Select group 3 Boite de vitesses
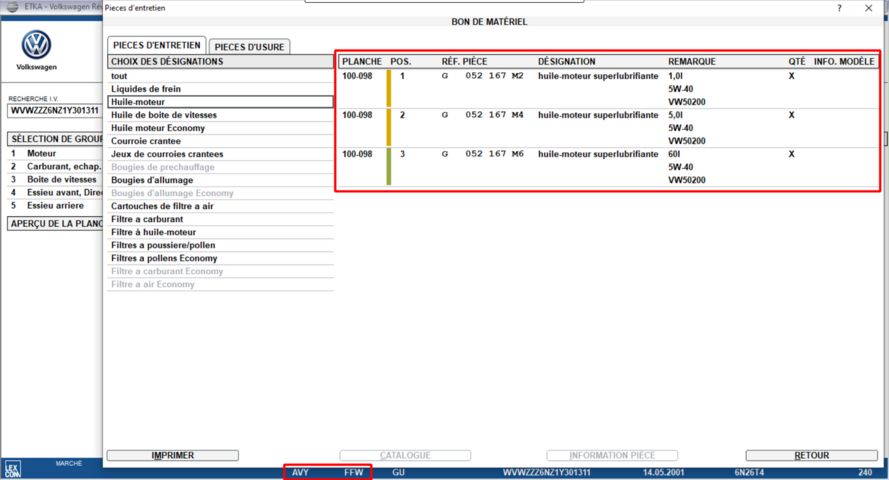This screenshot has width=889, height=480. (x=55, y=180)
